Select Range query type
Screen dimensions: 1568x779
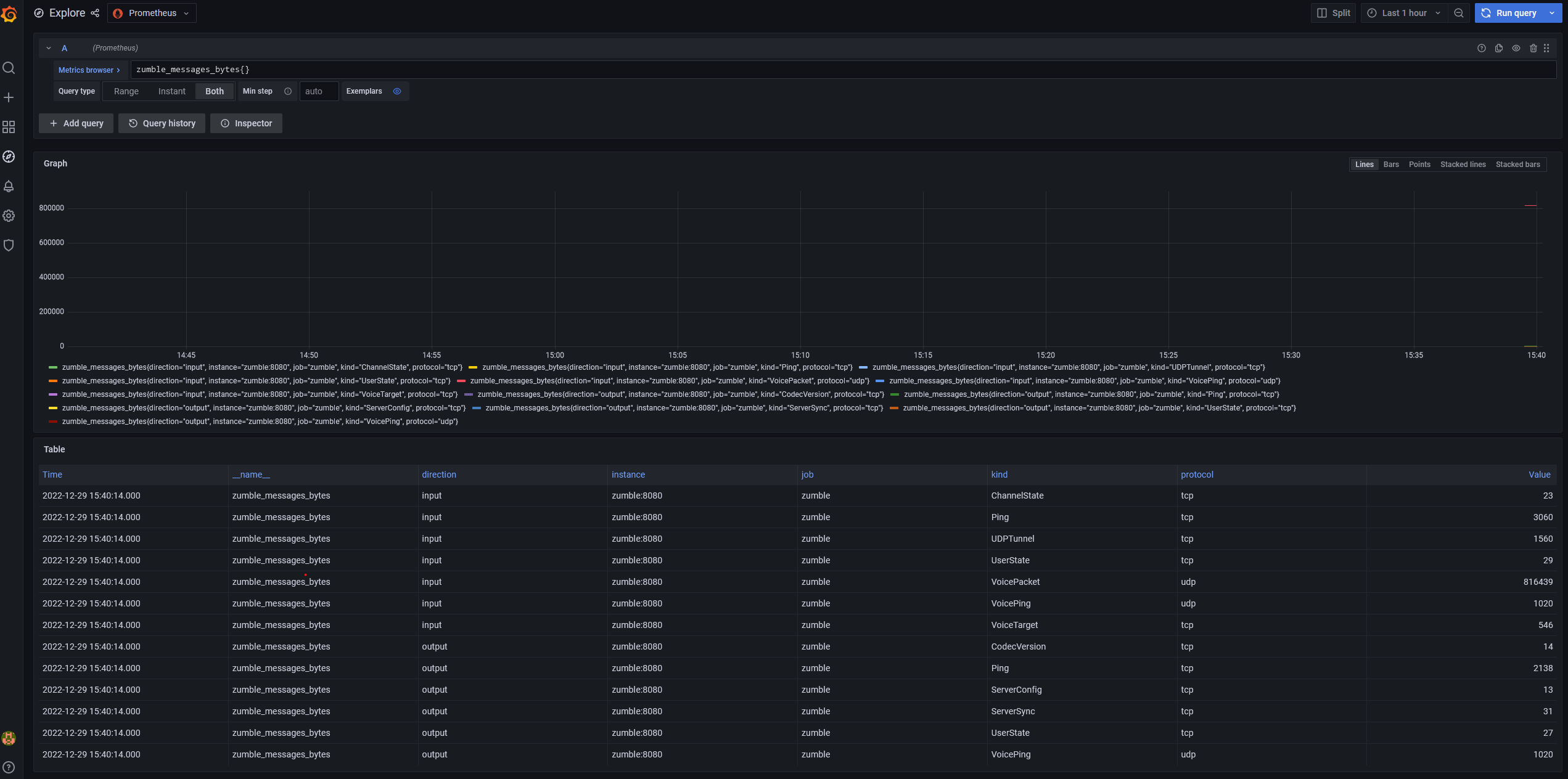coord(126,91)
